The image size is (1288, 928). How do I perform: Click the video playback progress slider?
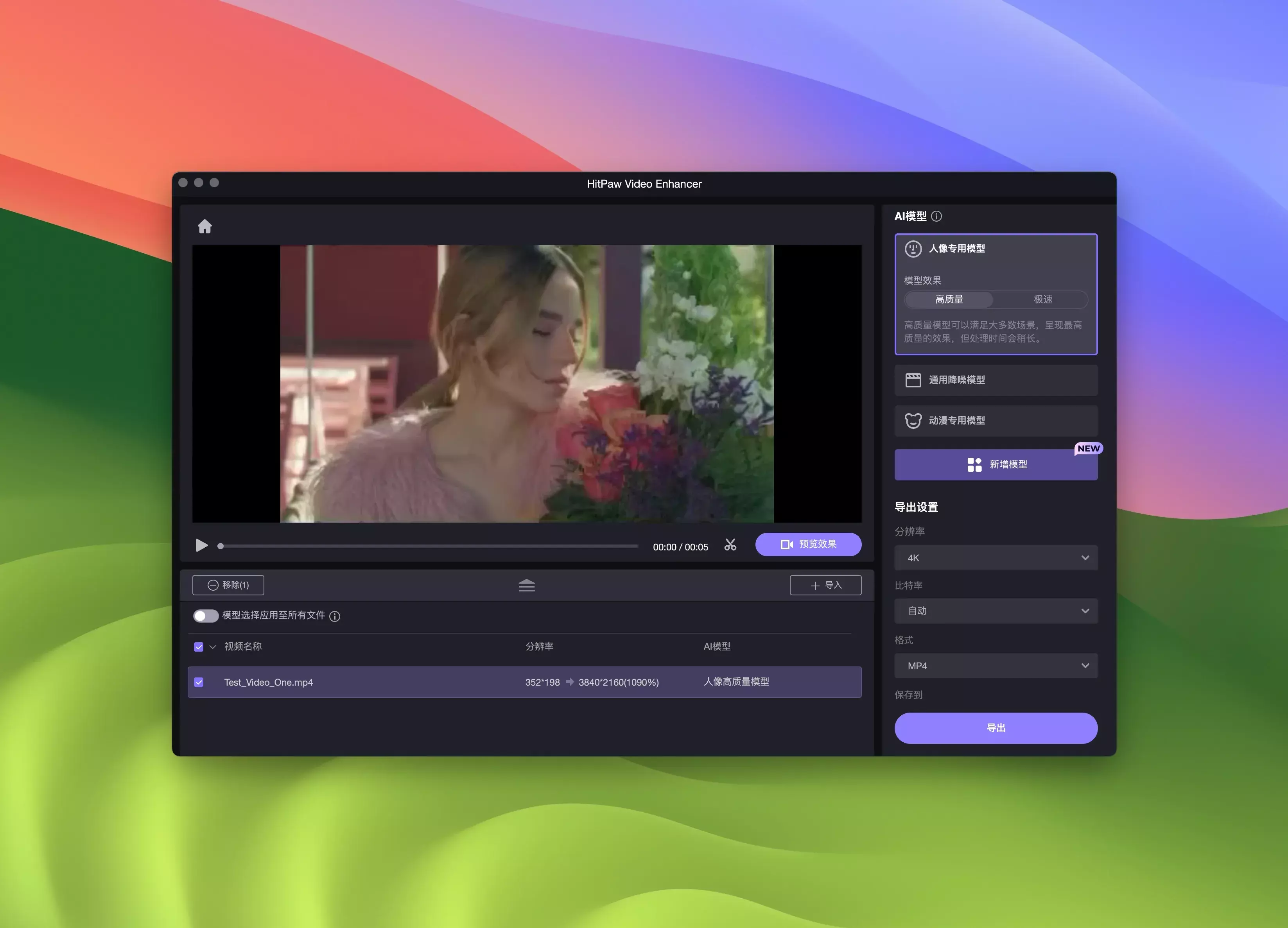point(429,546)
